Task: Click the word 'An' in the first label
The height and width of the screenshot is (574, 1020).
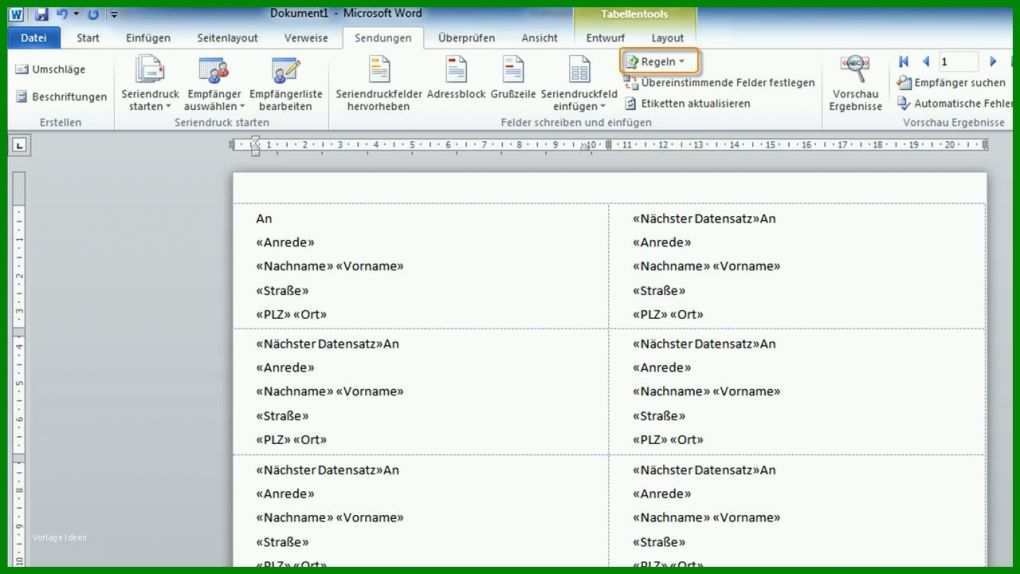Action: [x=263, y=219]
